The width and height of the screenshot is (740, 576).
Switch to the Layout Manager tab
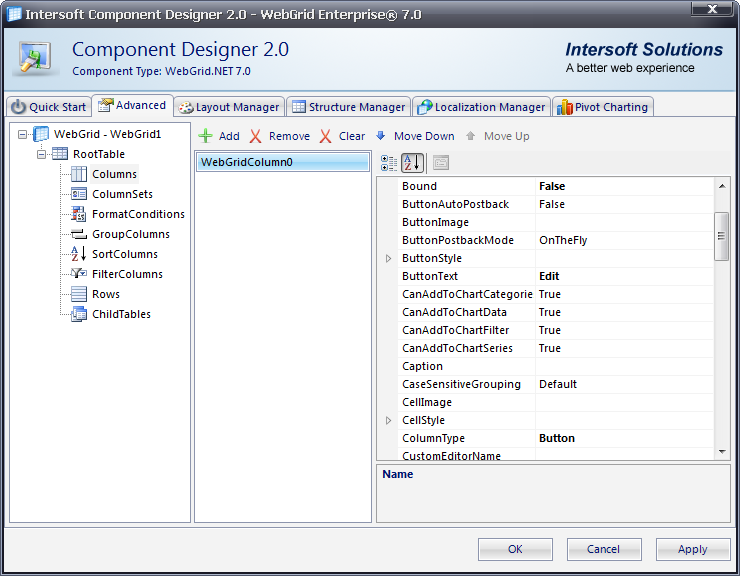pyautogui.click(x=229, y=107)
